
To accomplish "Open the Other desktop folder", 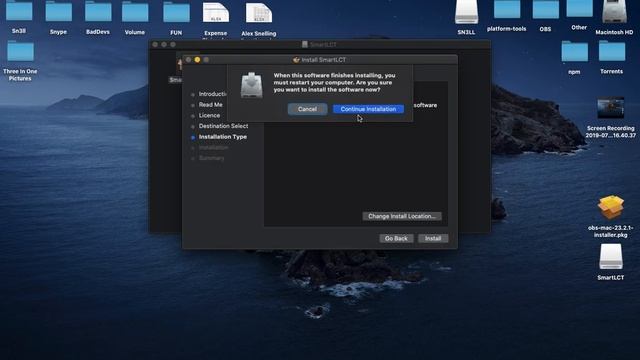I will [x=579, y=9].
